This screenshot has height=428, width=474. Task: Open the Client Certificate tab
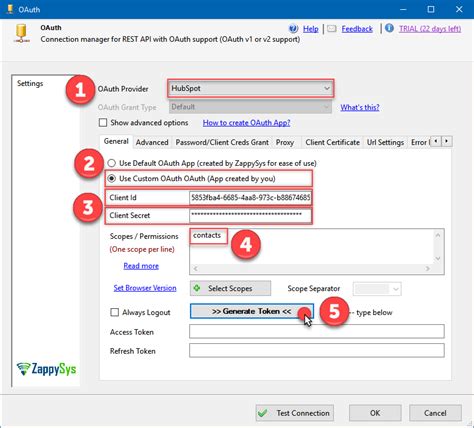332,142
